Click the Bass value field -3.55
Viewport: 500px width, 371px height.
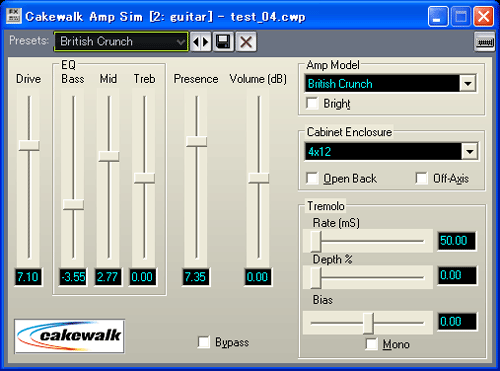73,277
